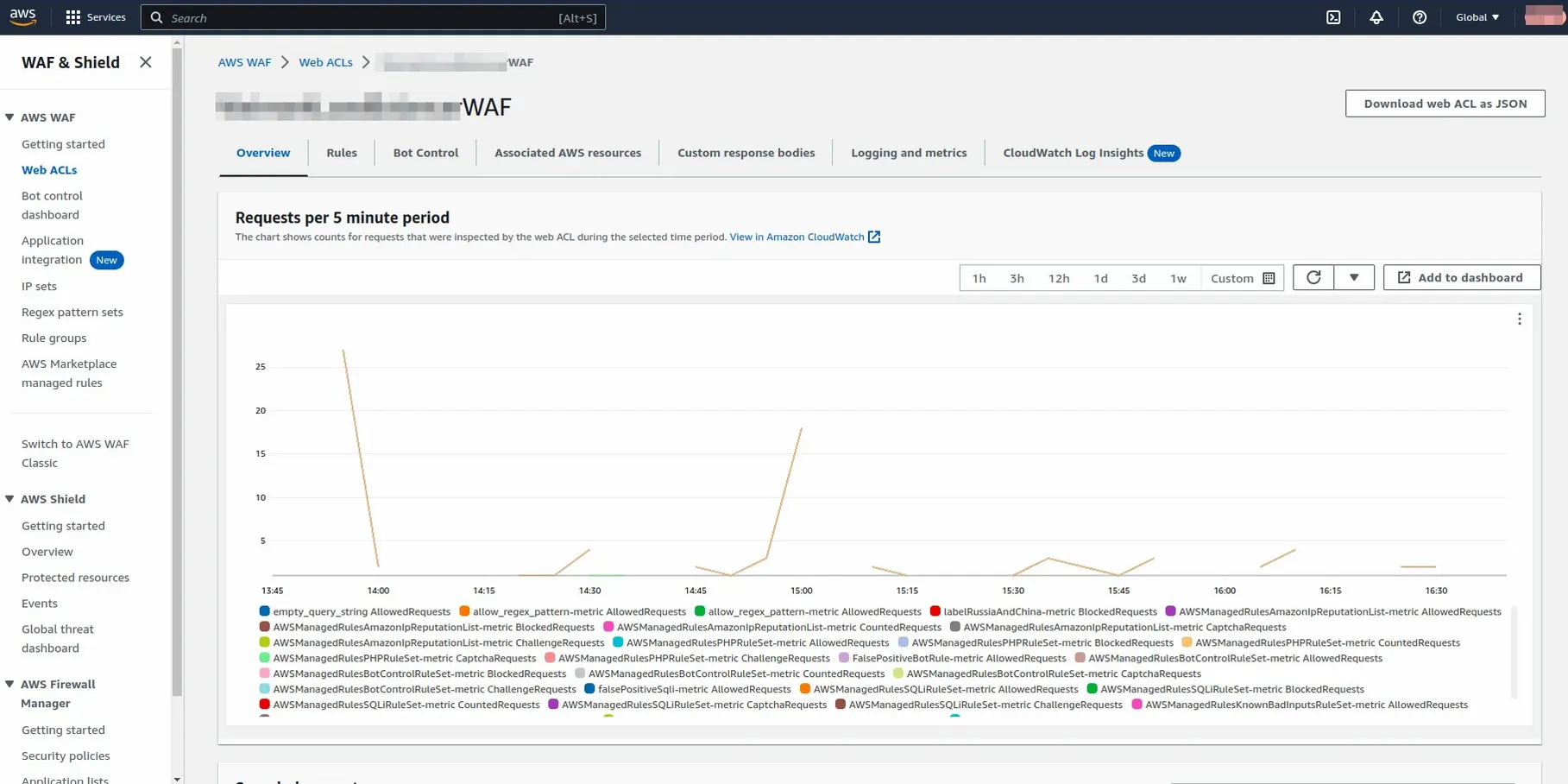
Task: Open the help menu question mark icon
Action: (x=1420, y=17)
